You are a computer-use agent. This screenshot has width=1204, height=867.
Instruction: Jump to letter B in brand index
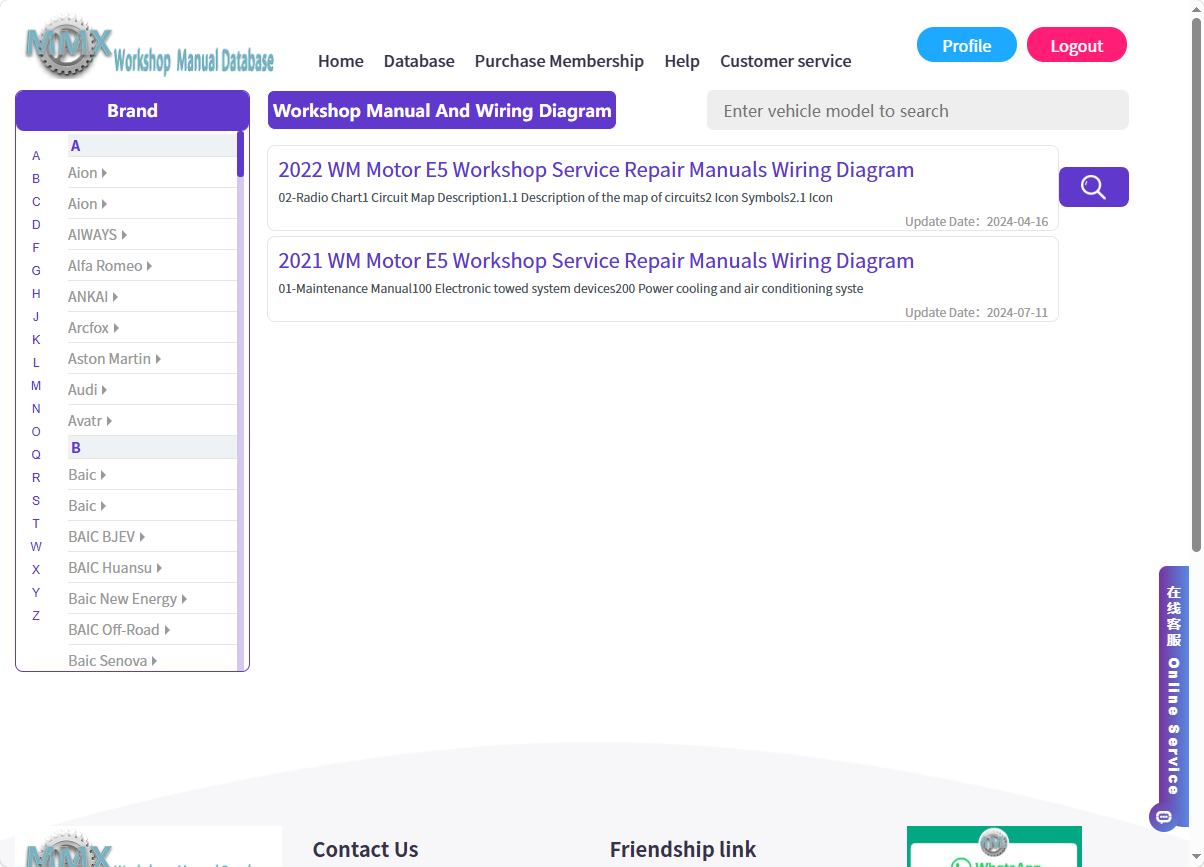[36, 179]
